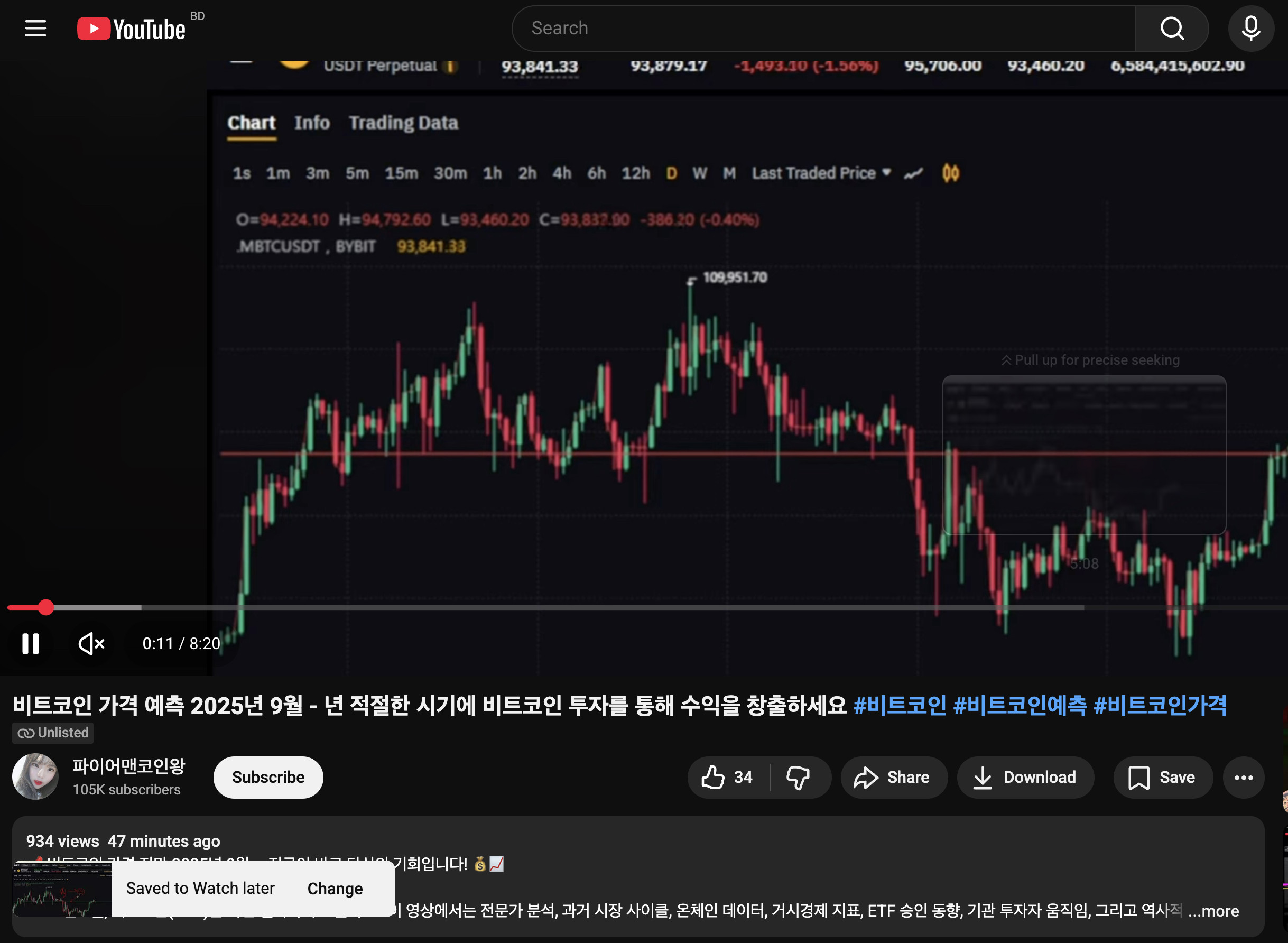1288x943 pixels.
Task: Unmute the video with speaker icon
Action: pyautogui.click(x=91, y=644)
